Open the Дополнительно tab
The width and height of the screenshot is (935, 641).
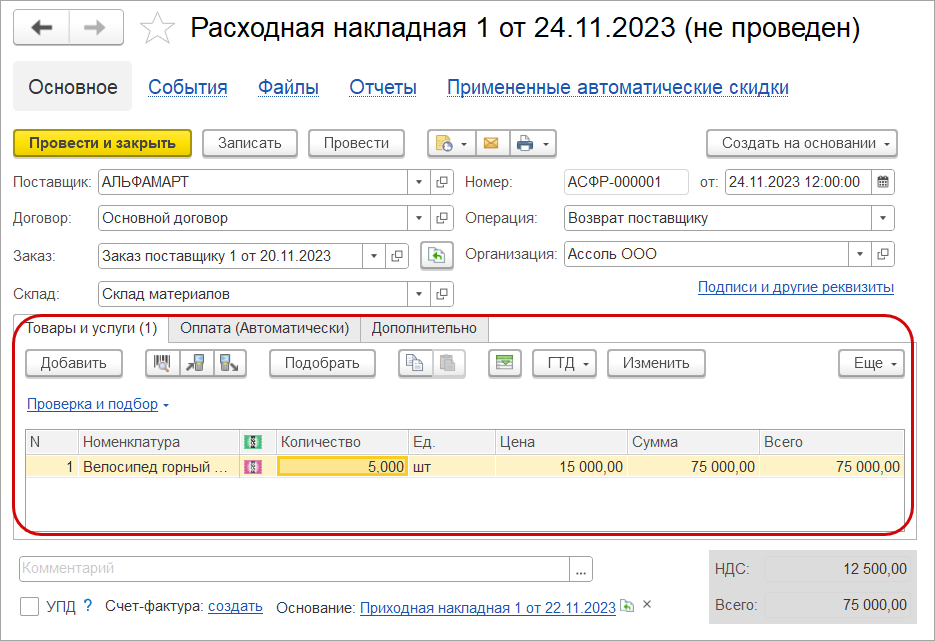point(424,328)
